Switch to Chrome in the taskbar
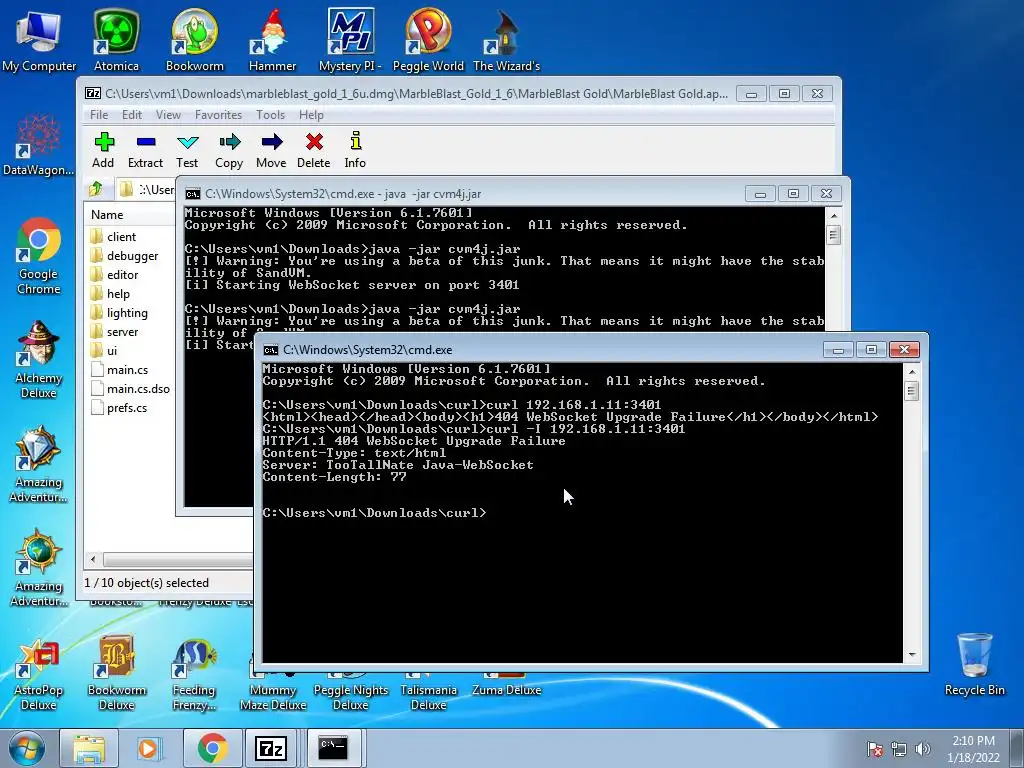Screen dimensions: 1024x768 (212, 748)
